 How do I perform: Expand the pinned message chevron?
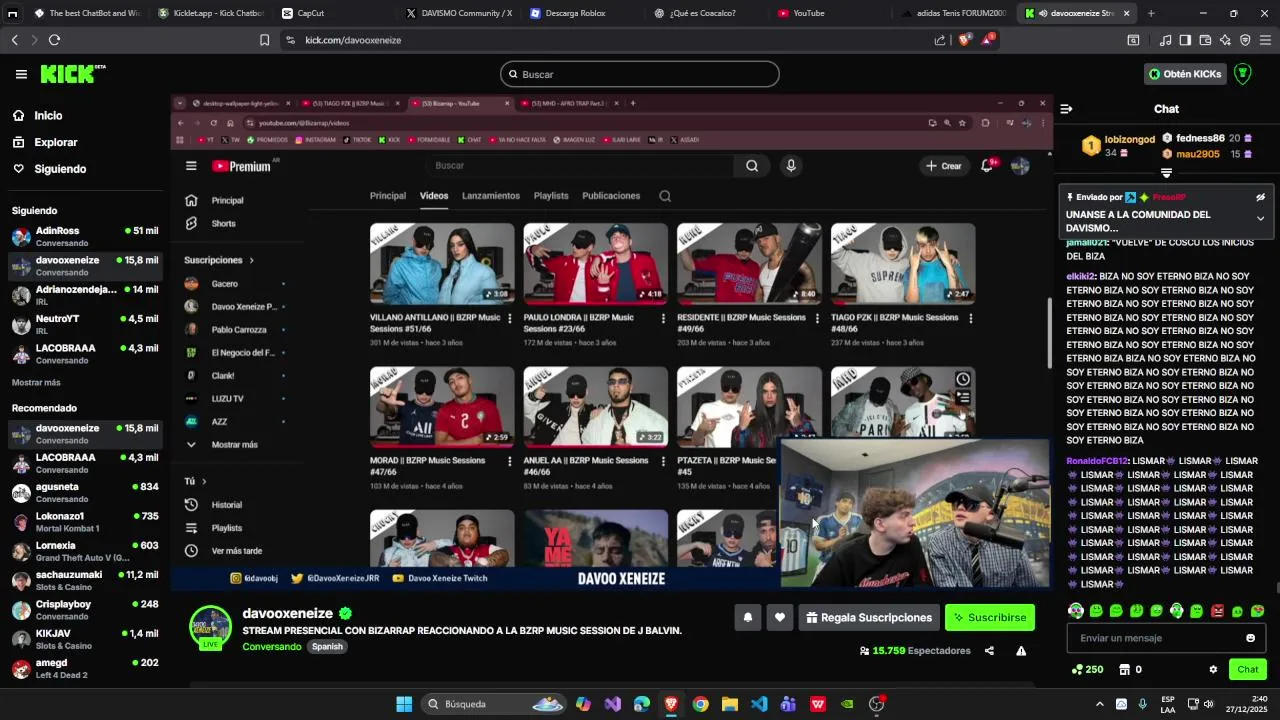point(1260,218)
